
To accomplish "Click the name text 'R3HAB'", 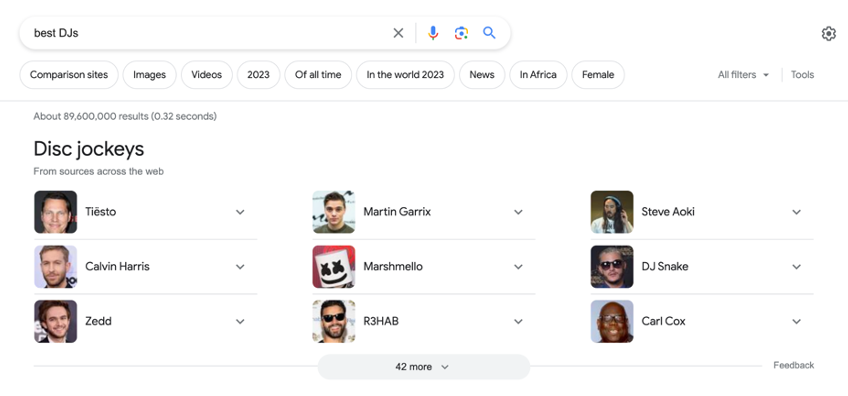I will click(x=381, y=321).
